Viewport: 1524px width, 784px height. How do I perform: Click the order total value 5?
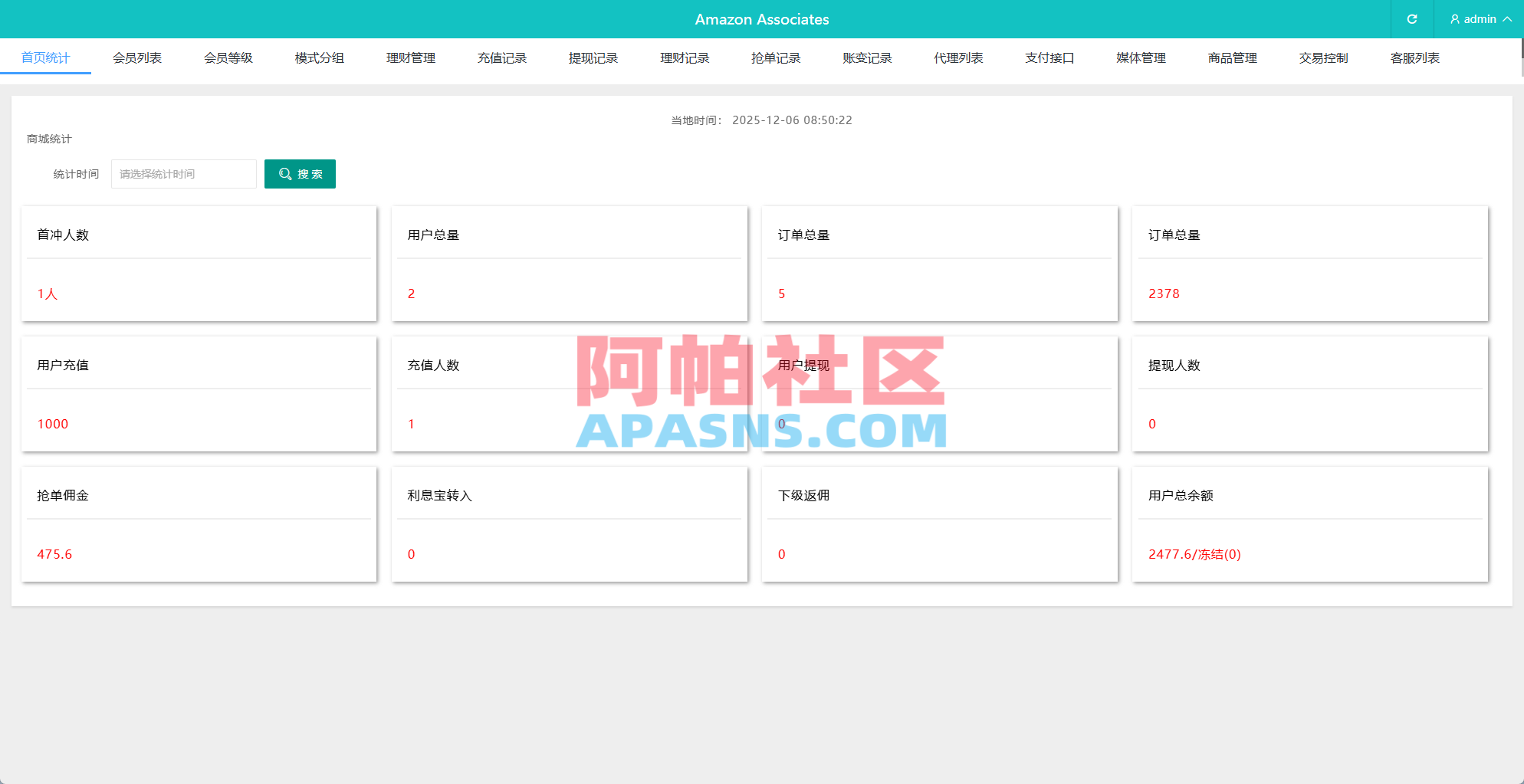(x=782, y=294)
